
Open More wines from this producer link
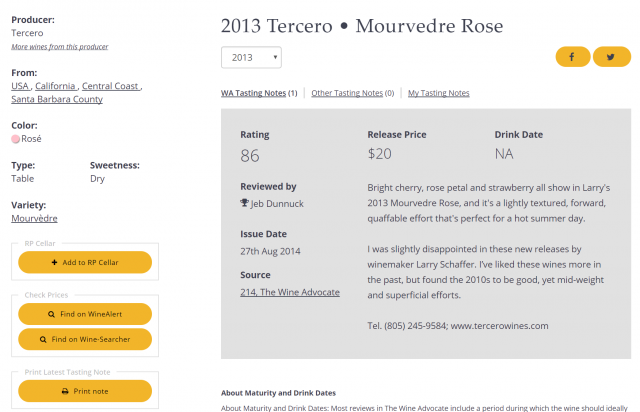[x=60, y=47]
